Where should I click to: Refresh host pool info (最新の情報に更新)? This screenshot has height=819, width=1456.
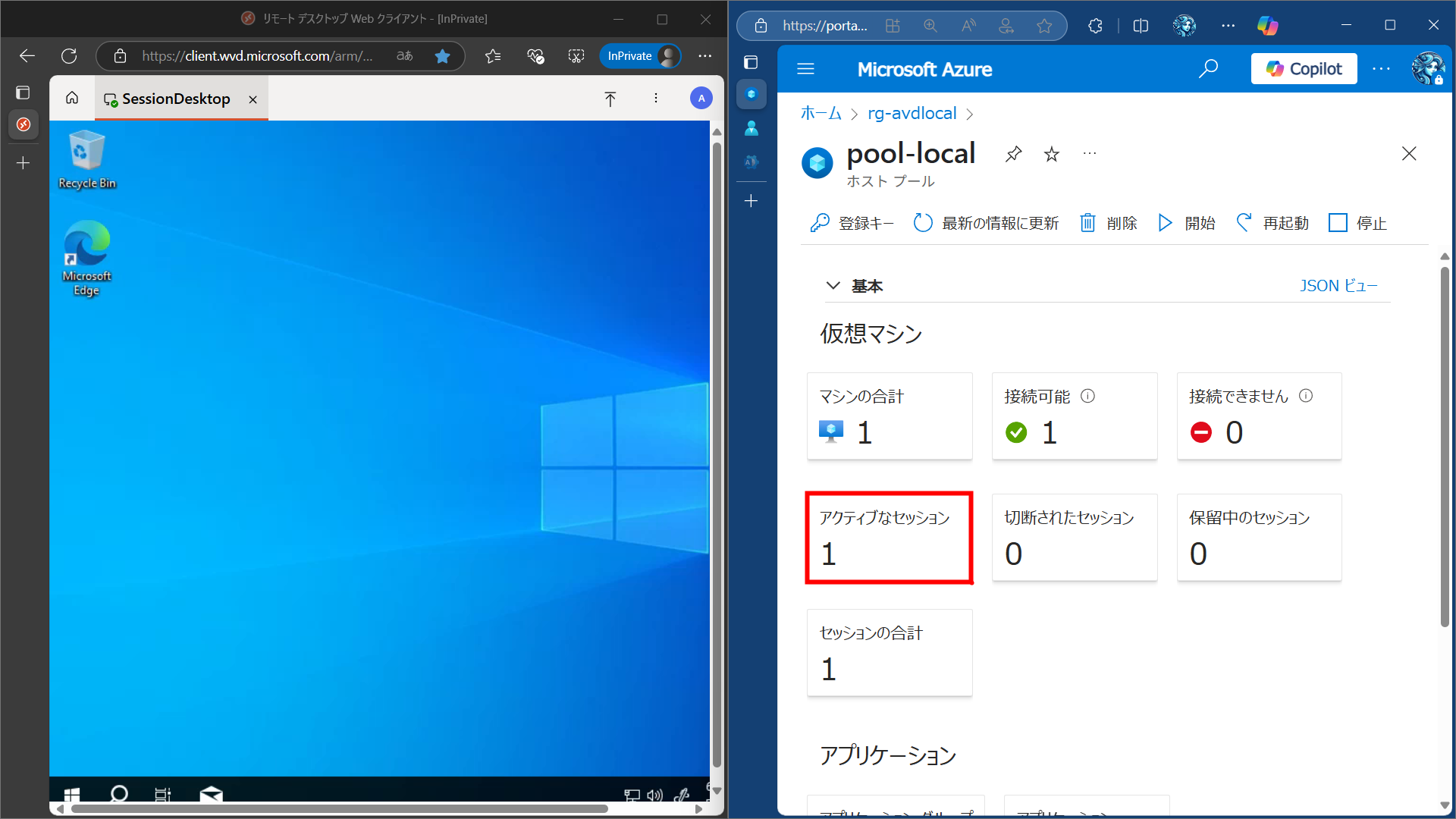pos(923,223)
